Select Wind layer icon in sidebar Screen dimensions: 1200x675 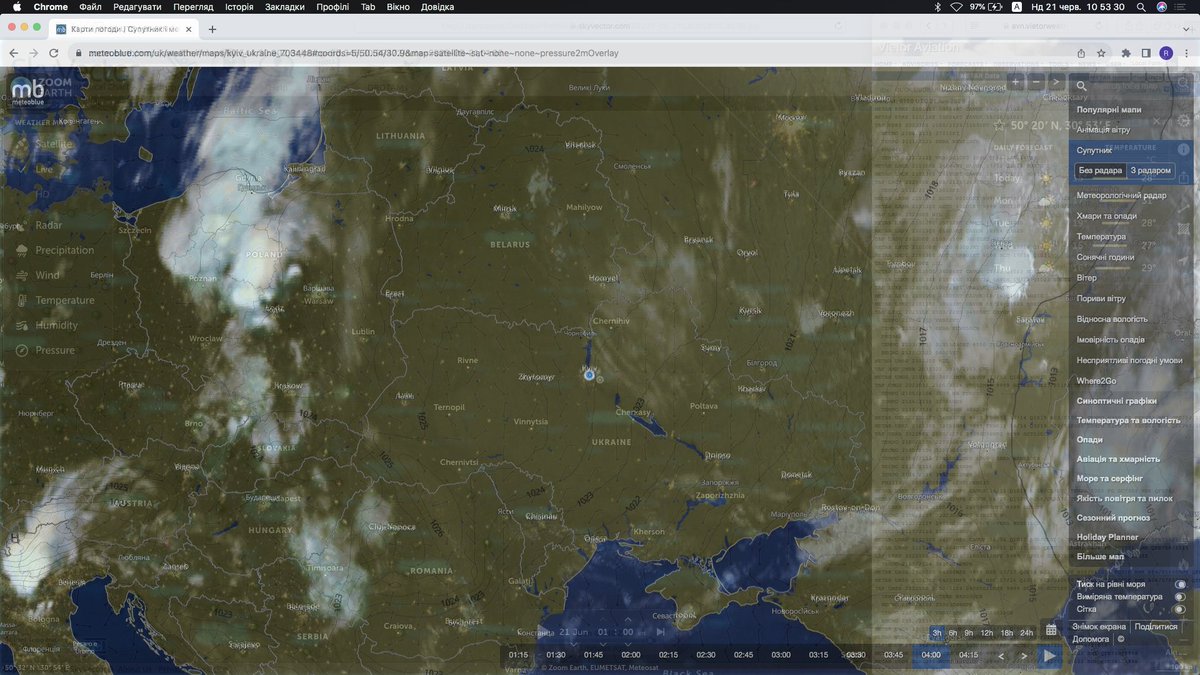point(21,275)
